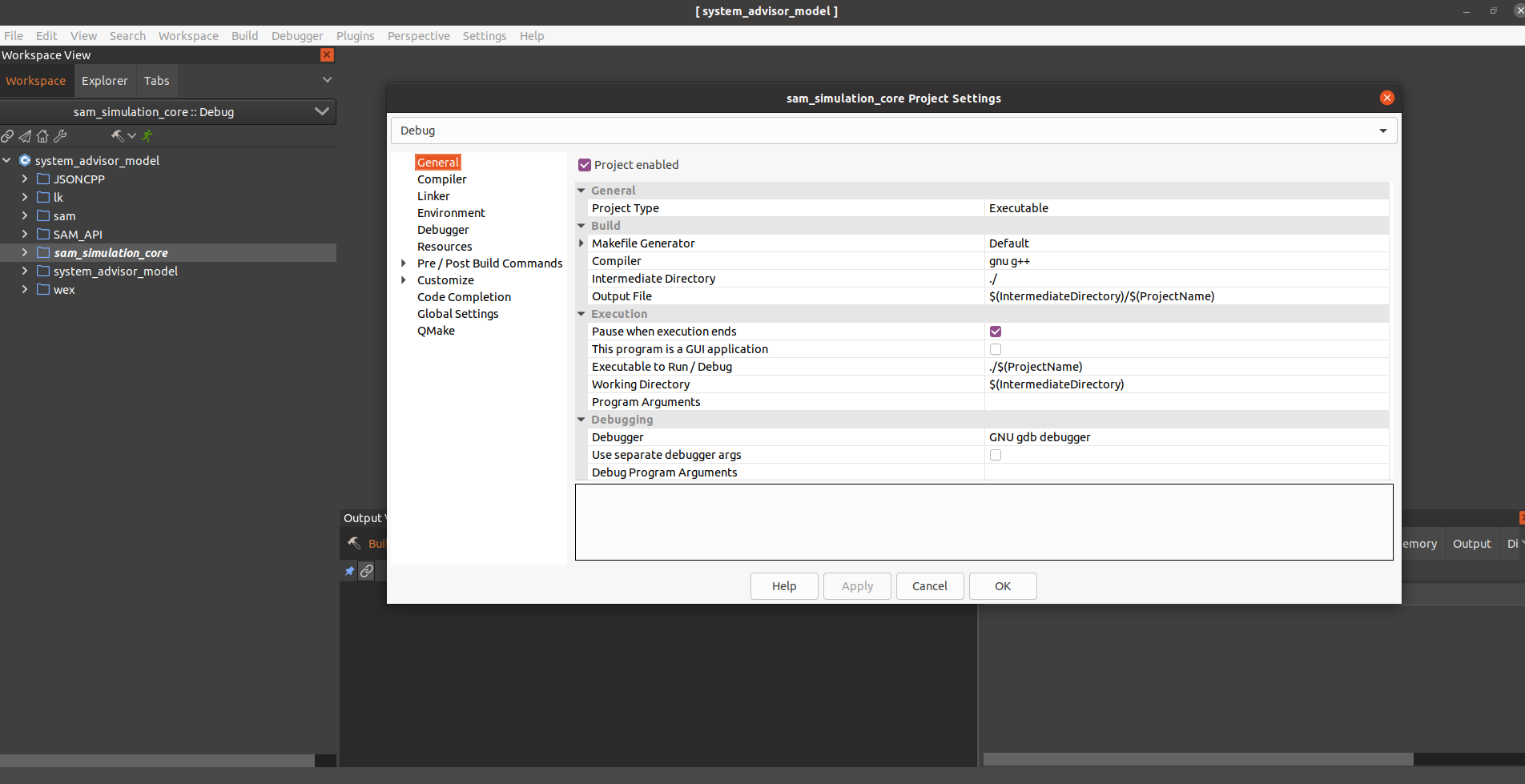Click the SAM_API folder icon
The height and width of the screenshot is (784, 1525).
coord(43,234)
